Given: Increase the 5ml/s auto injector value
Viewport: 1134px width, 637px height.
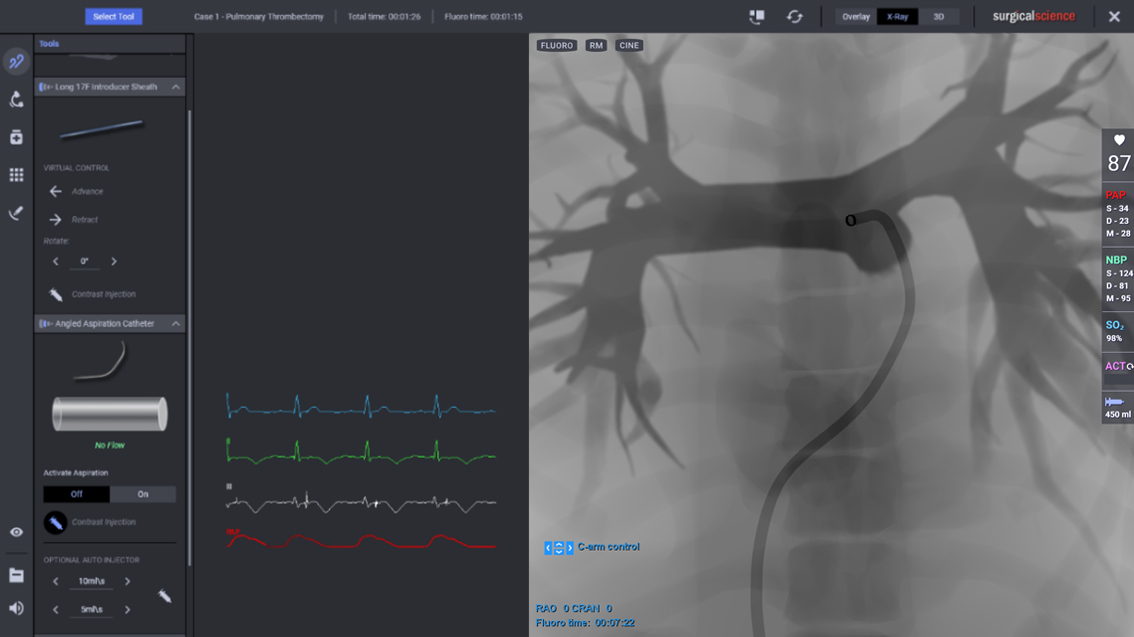Looking at the screenshot, I should [x=127, y=610].
